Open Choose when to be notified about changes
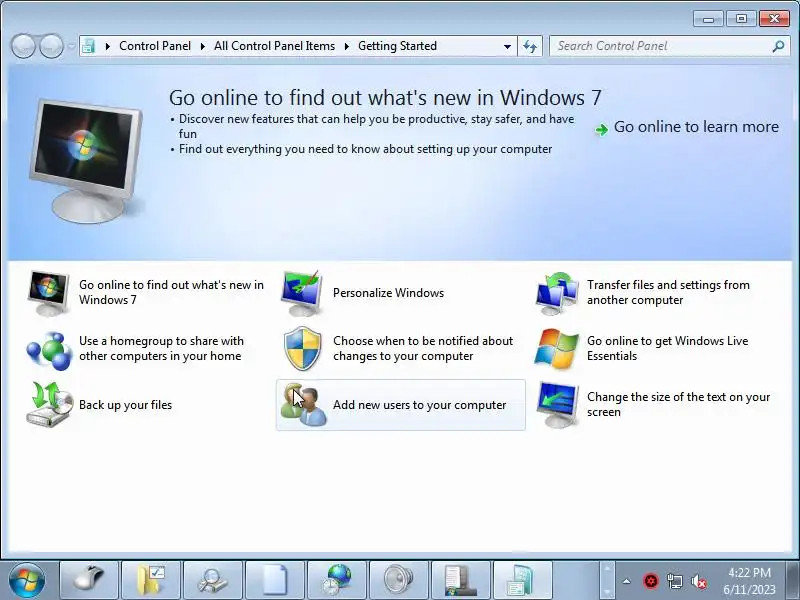Viewport: 800px width, 600px height. pos(401,349)
